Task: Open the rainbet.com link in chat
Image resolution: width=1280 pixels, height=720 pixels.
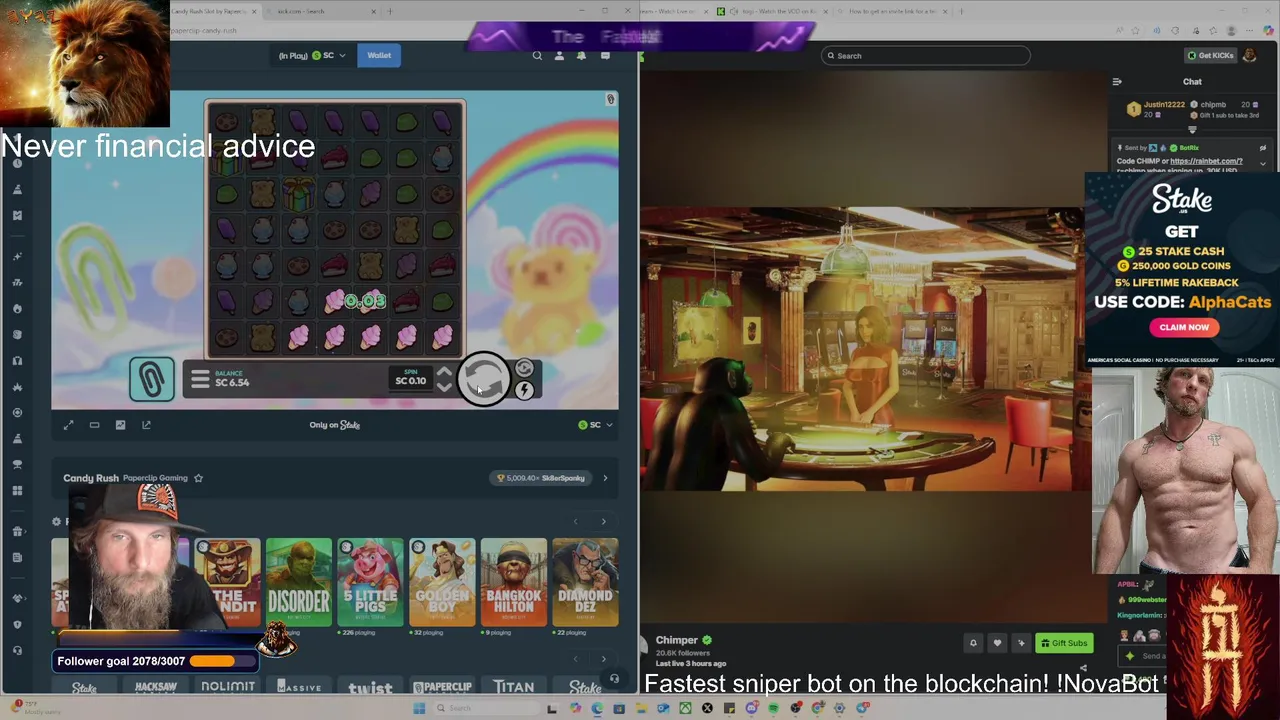Action: point(1206,161)
